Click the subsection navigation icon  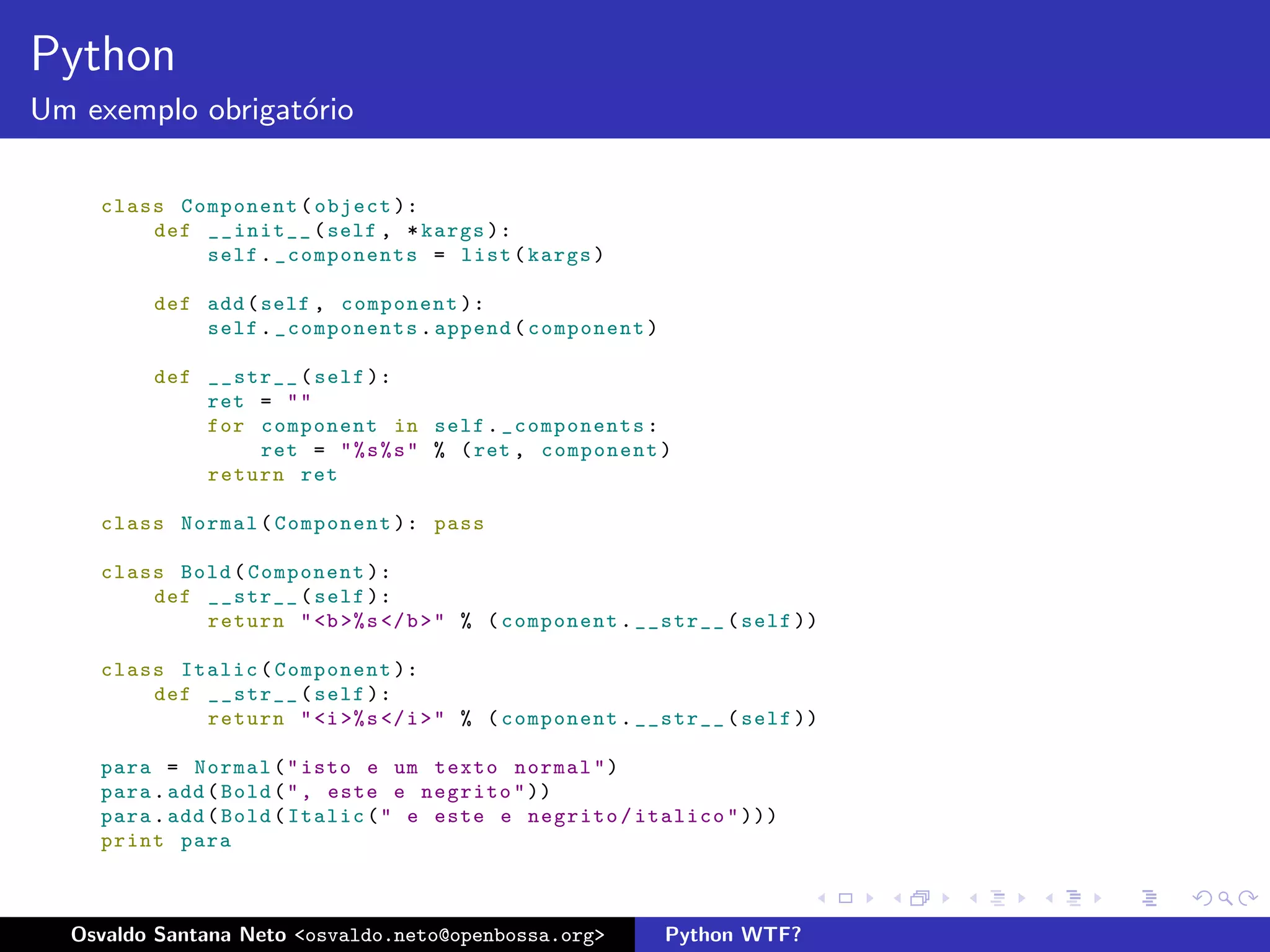pos(998,898)
